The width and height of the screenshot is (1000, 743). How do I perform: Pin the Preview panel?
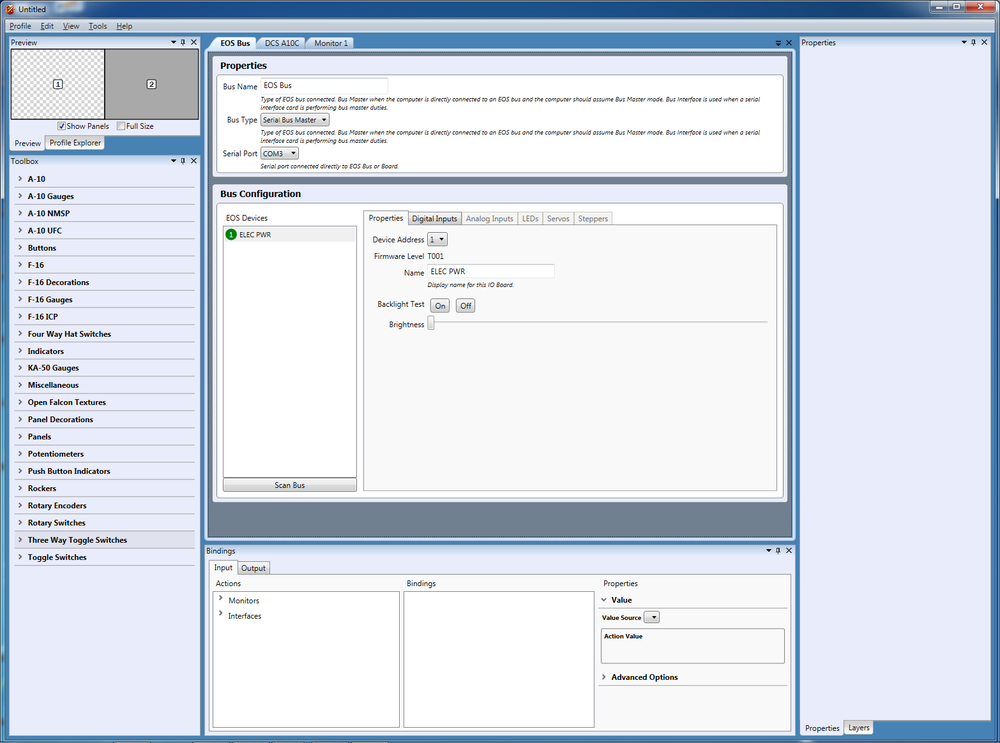click(183, 42)
